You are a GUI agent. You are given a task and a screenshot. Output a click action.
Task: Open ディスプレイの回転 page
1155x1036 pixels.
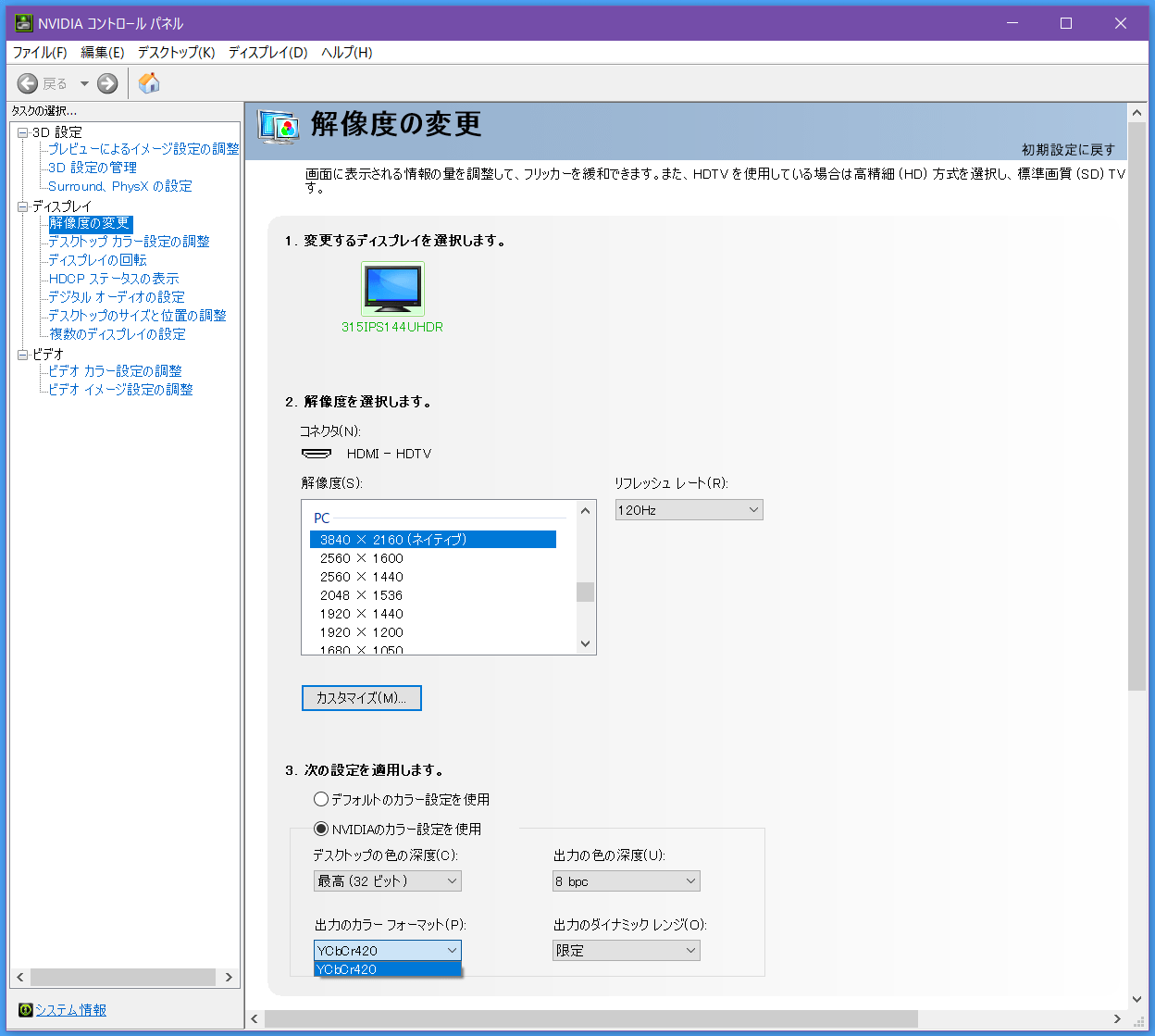(97, 260)
